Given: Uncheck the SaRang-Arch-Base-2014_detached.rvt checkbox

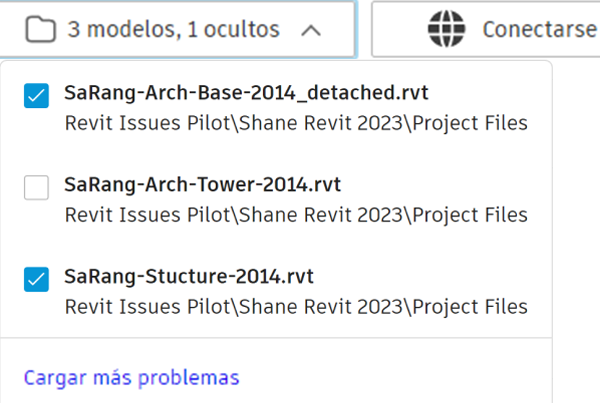Looking at the screenshot, I should (36, 95).
